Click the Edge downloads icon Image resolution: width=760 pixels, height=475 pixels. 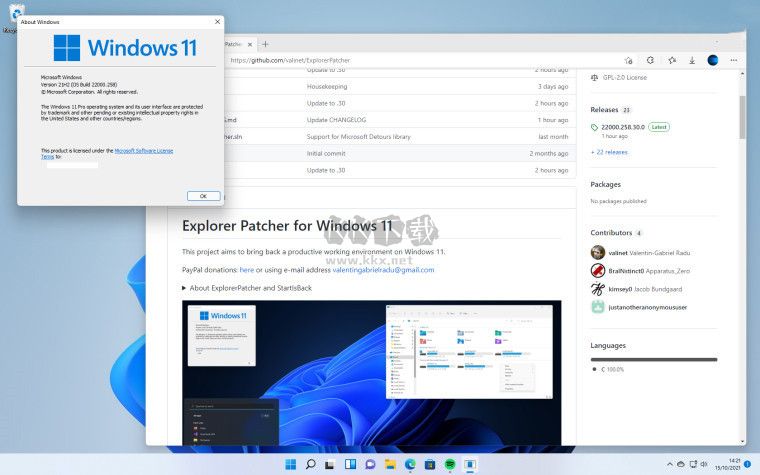point(690,60)
